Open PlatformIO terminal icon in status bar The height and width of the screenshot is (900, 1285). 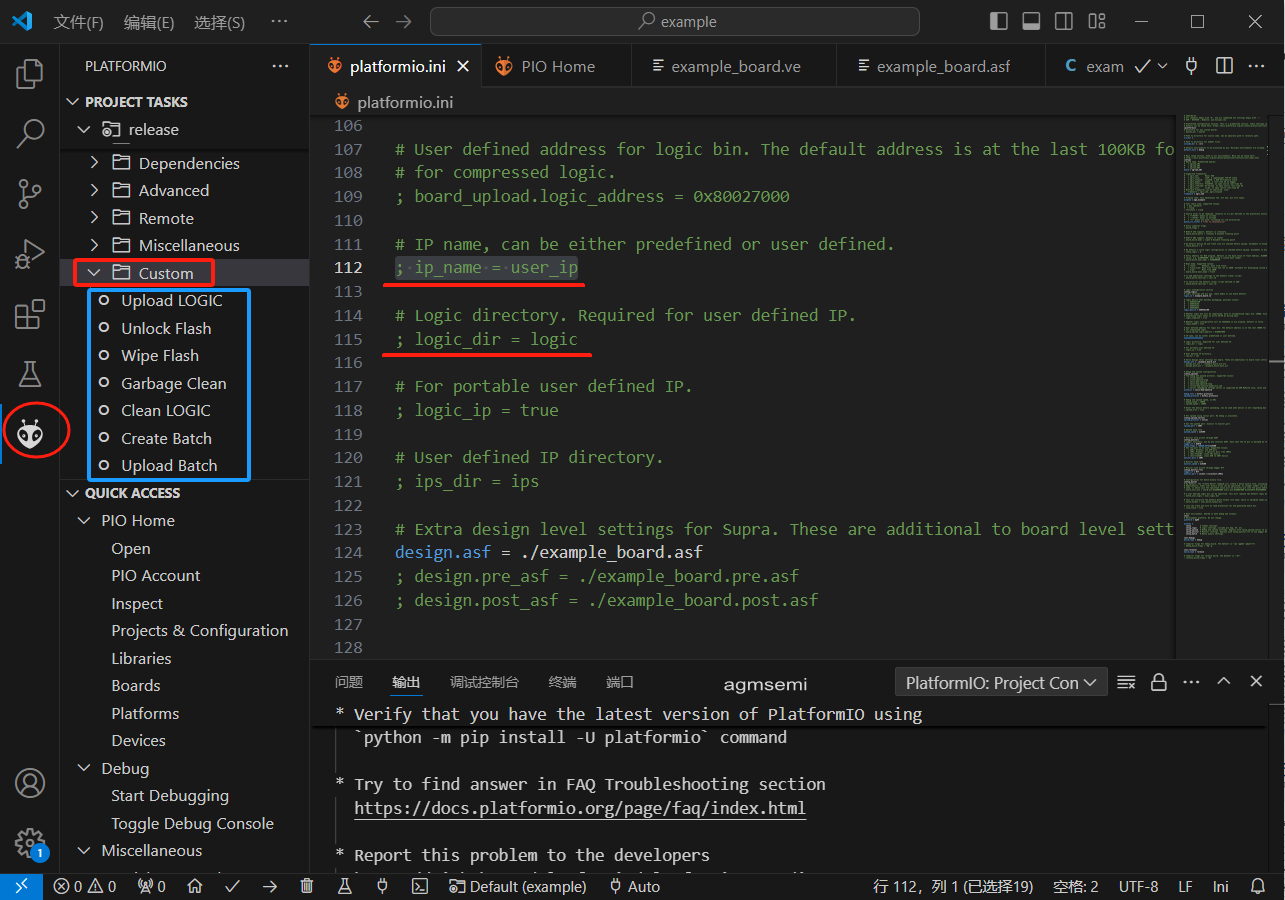pyautogui.click(x=420, y=886)
